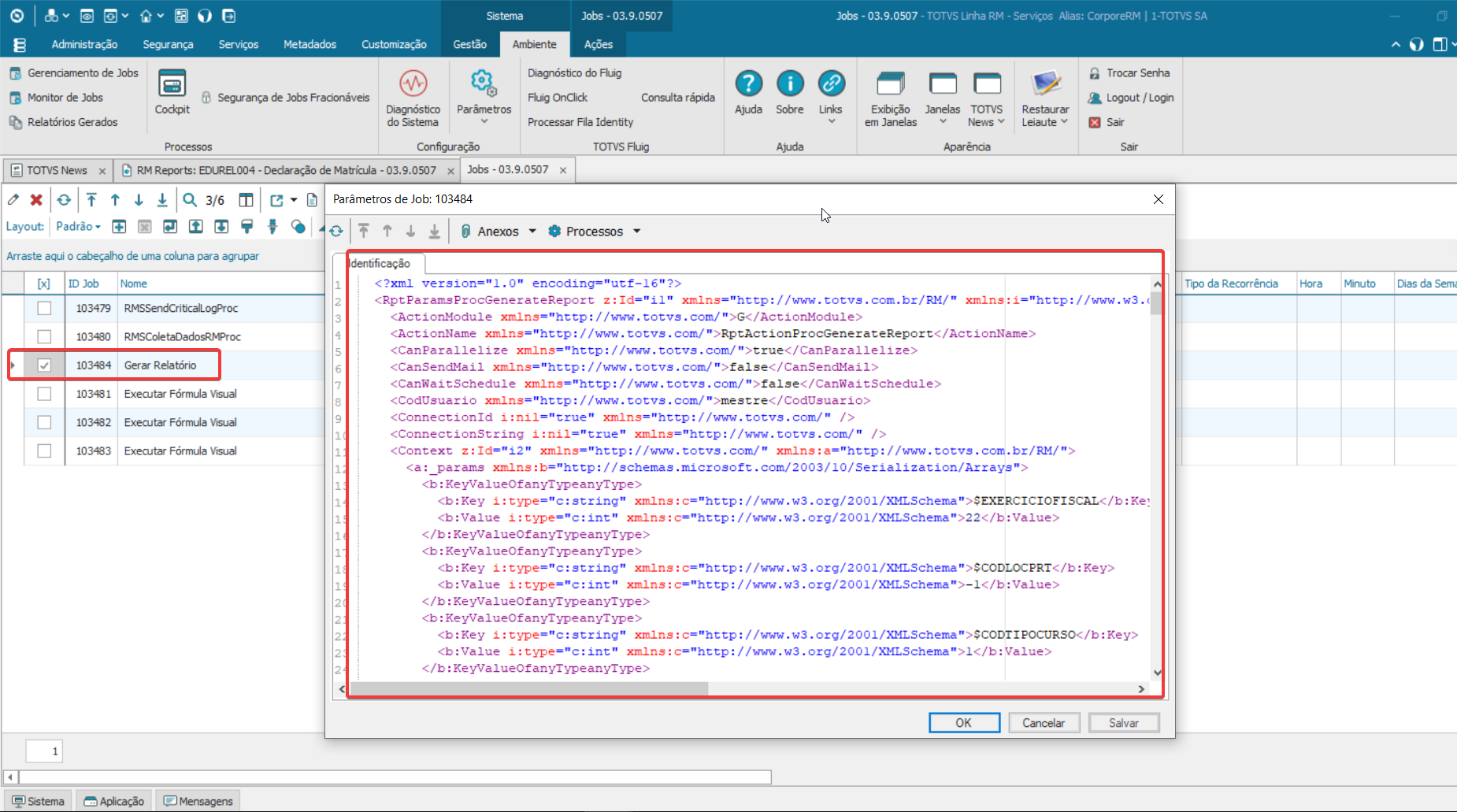Open the Mensagens status tab

click(x=198, y=801)
